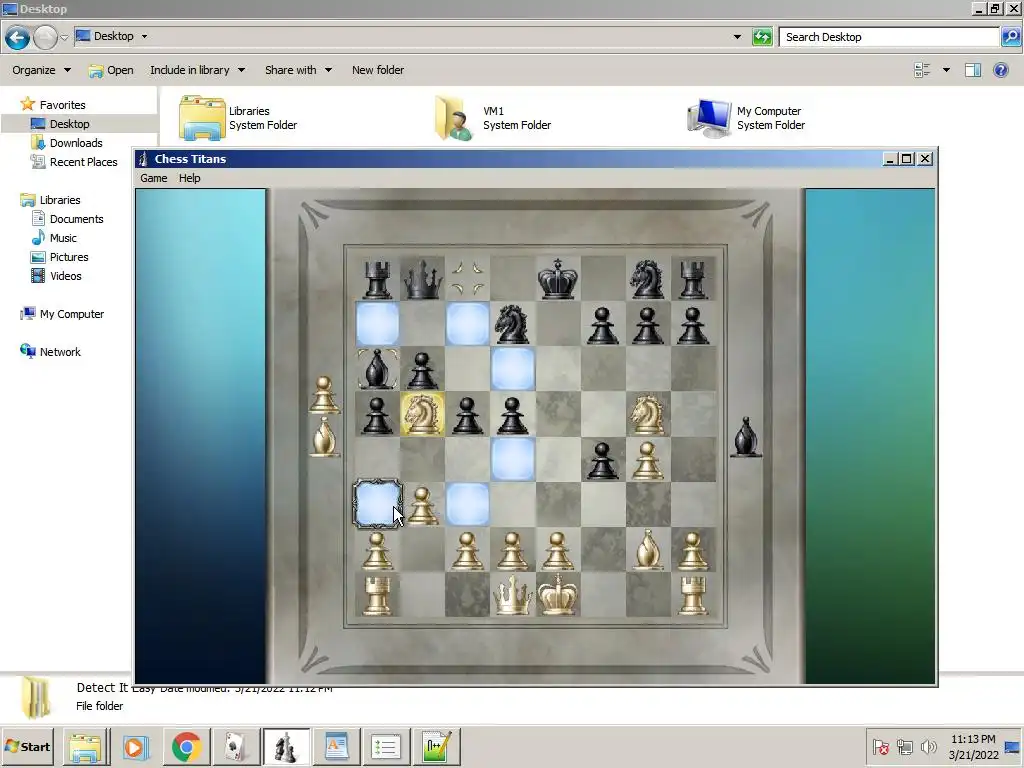
Task: Click the Change your view icon
Action: point(922,70)
